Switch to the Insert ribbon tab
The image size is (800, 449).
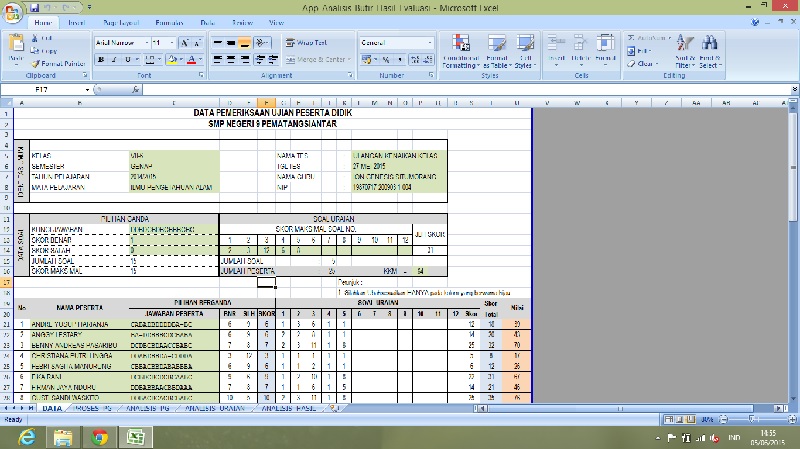coord(77,23)
